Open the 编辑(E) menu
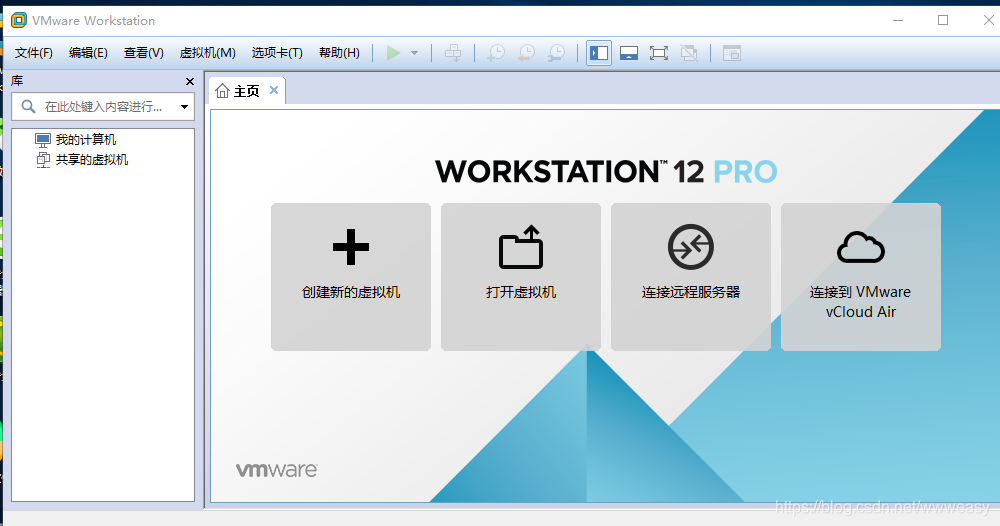Image resolution: width=1000 pixels, height=526 pixels. coord(88,53)
